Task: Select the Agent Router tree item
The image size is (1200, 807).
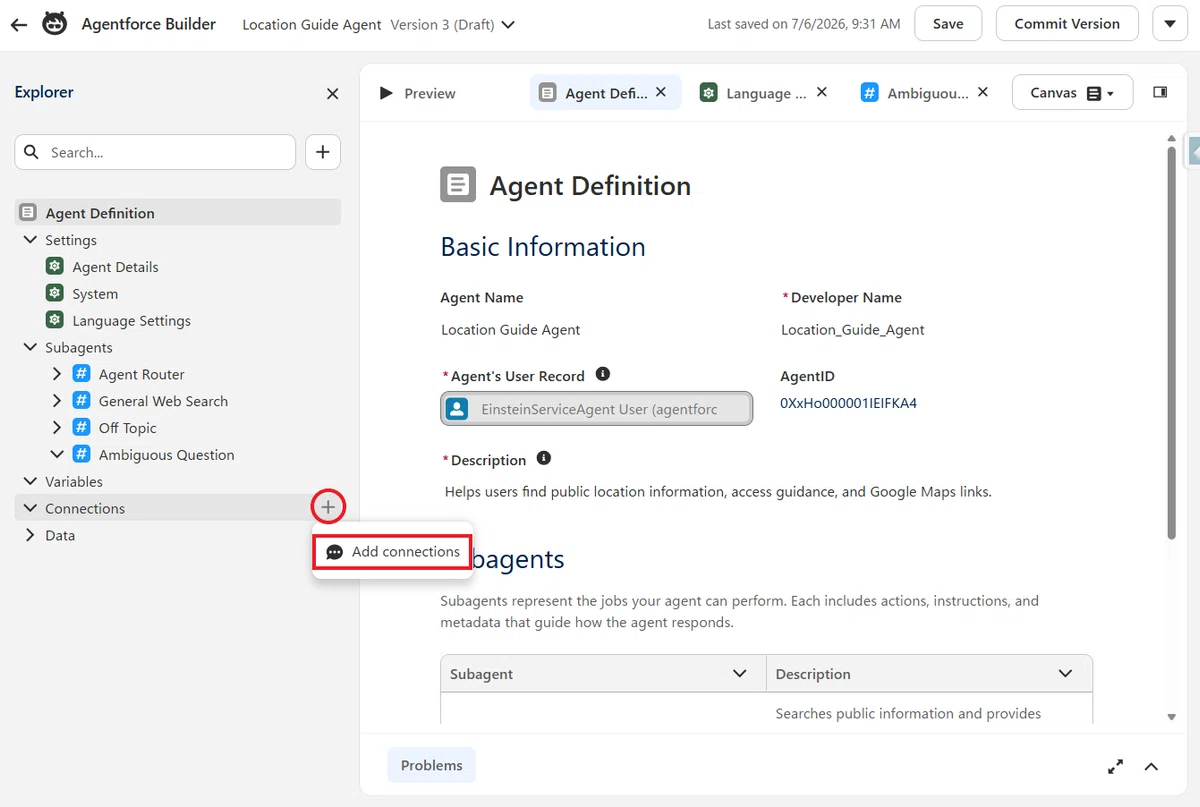Action: 142,374
